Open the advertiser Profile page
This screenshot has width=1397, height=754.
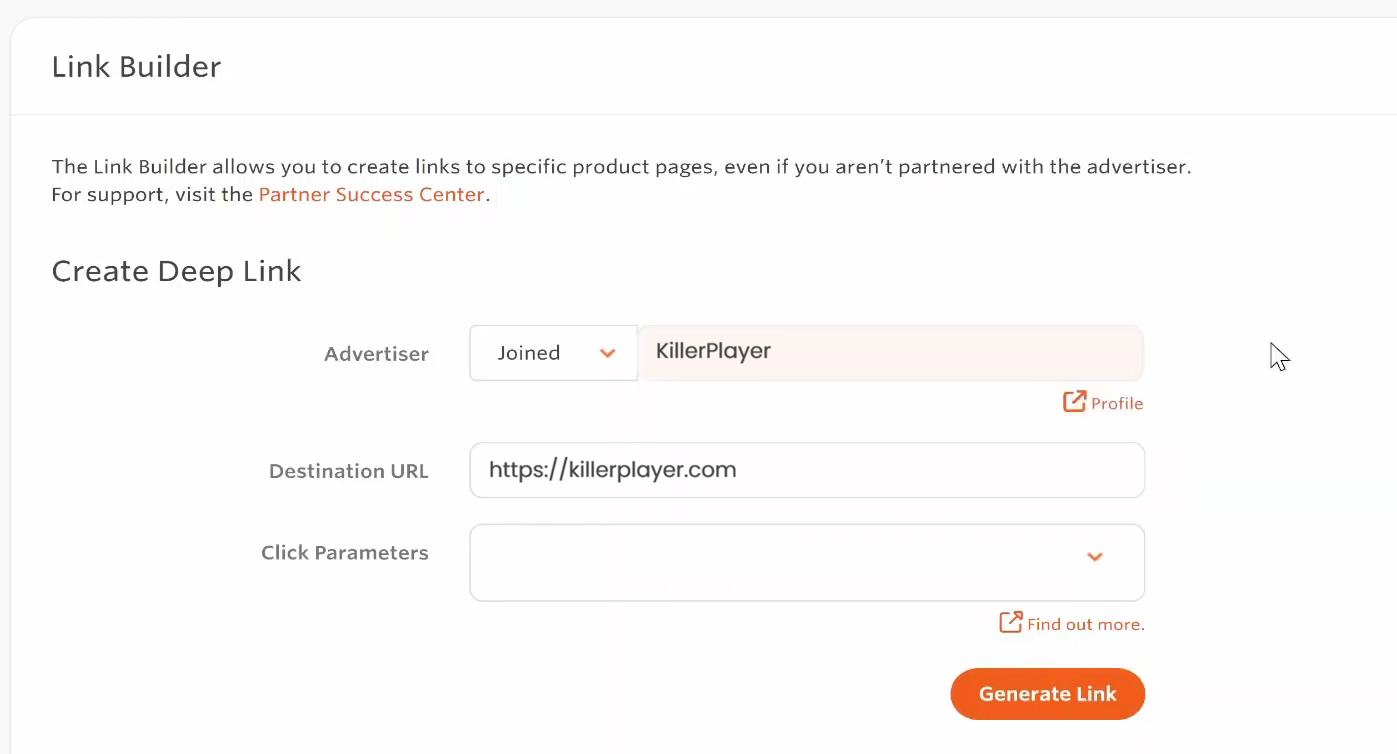[x=1117, y=403]
